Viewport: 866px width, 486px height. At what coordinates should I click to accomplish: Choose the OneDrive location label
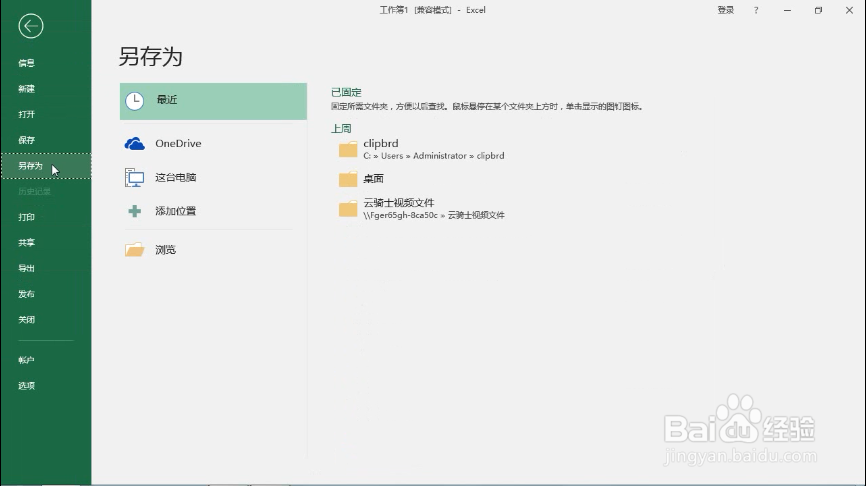178,144
